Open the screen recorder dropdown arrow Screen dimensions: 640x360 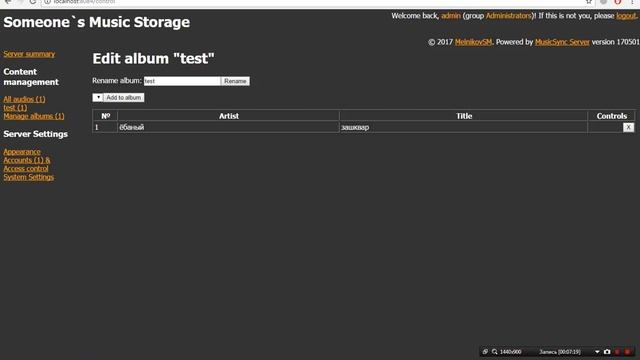coord(597,352)
